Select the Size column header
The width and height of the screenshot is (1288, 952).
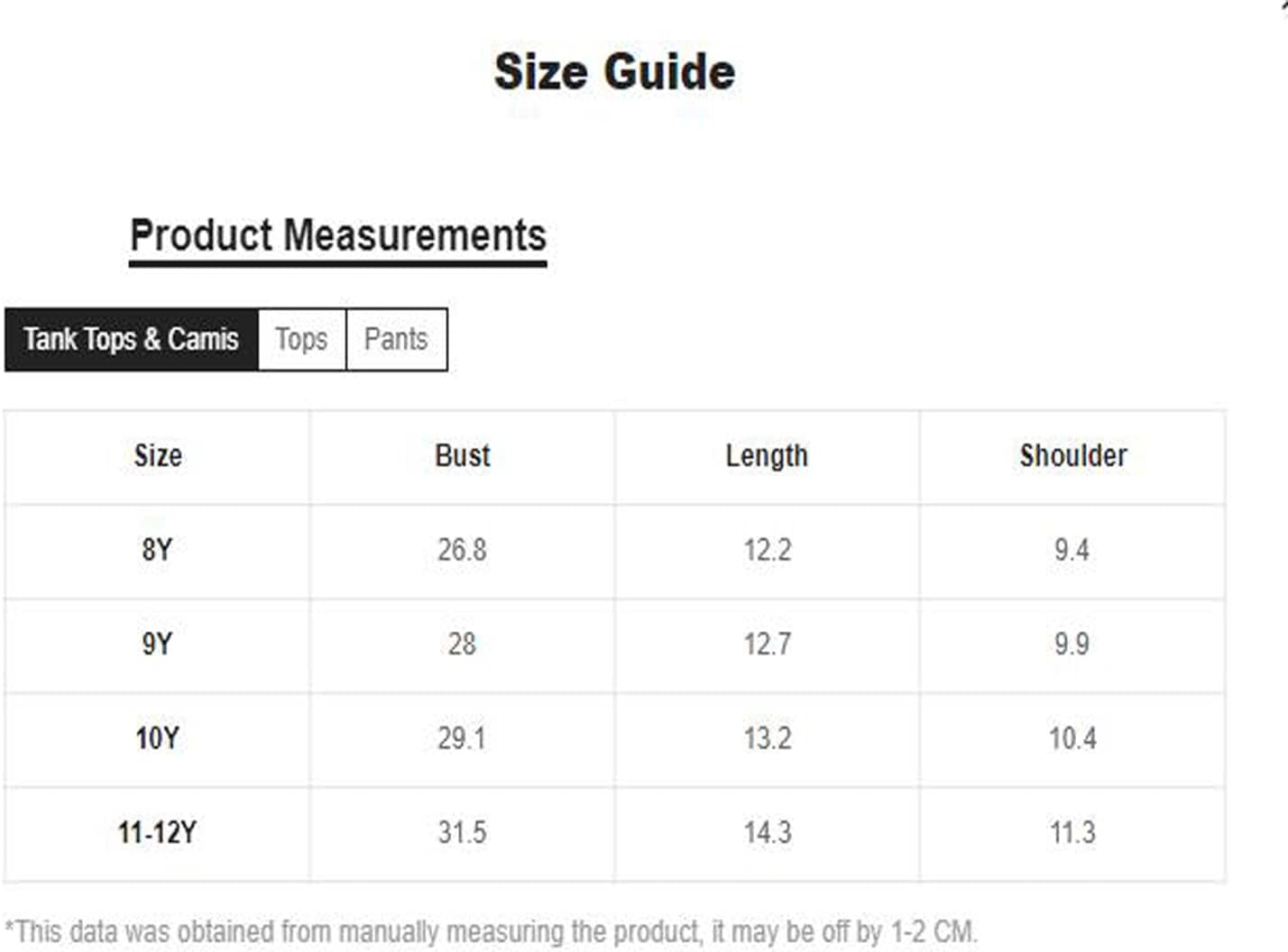click(x=158, y=456)
